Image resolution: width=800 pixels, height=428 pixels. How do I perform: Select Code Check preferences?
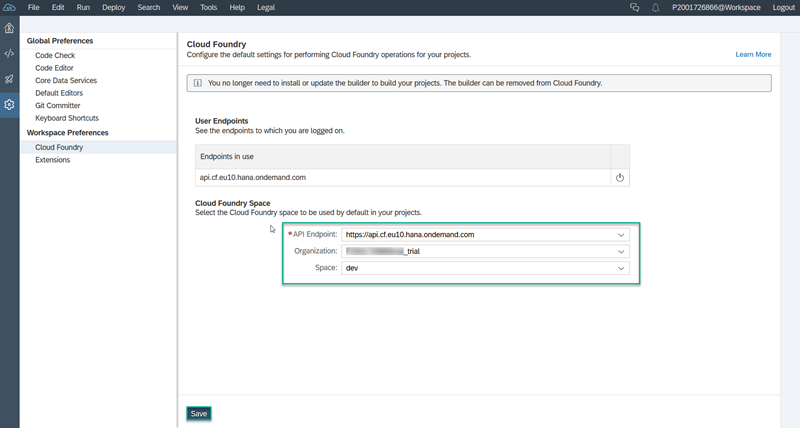point(55,55)
